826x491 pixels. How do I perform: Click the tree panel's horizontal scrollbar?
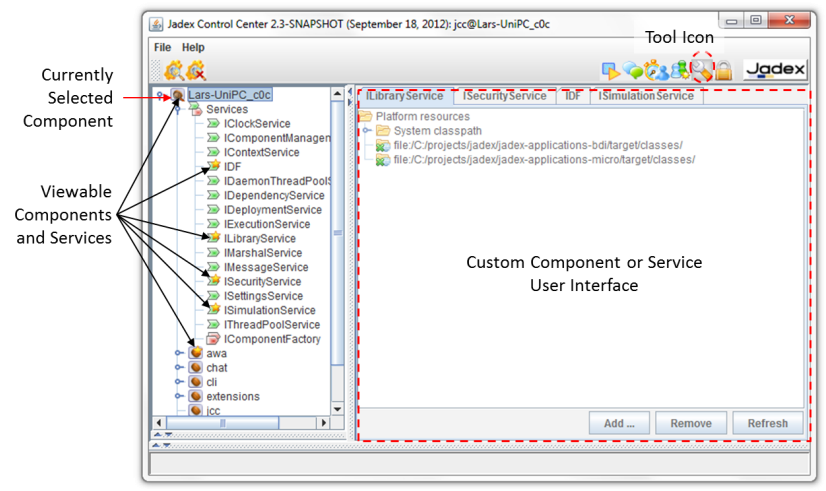click(x=222, y=423)
